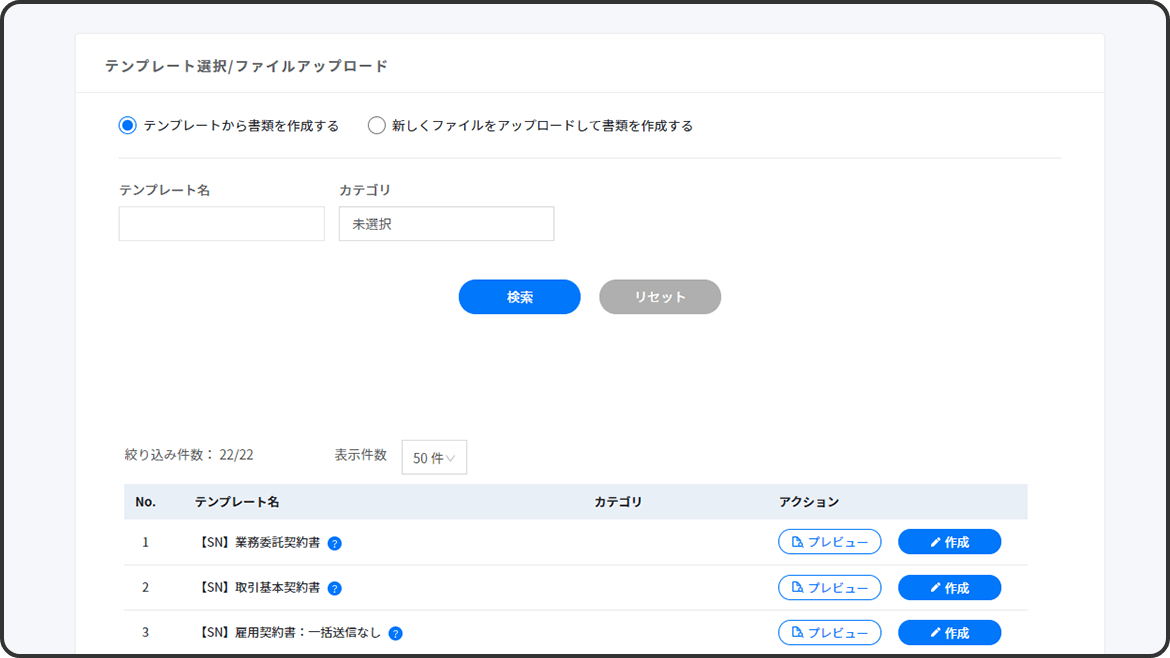Click help icon beside 【SN】雇用契約書：一括送信なし
This screenshot has width=1170, height=658.
(396, 633)
